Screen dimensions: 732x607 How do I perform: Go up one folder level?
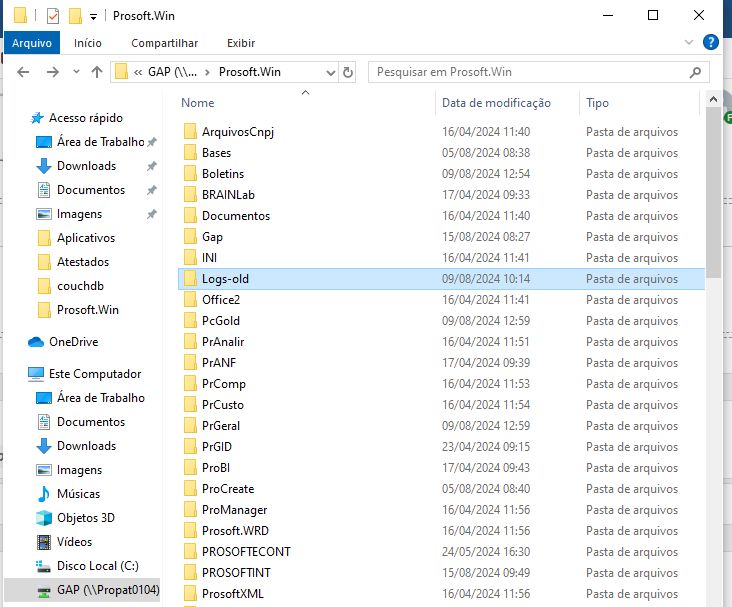click(97, 72)
